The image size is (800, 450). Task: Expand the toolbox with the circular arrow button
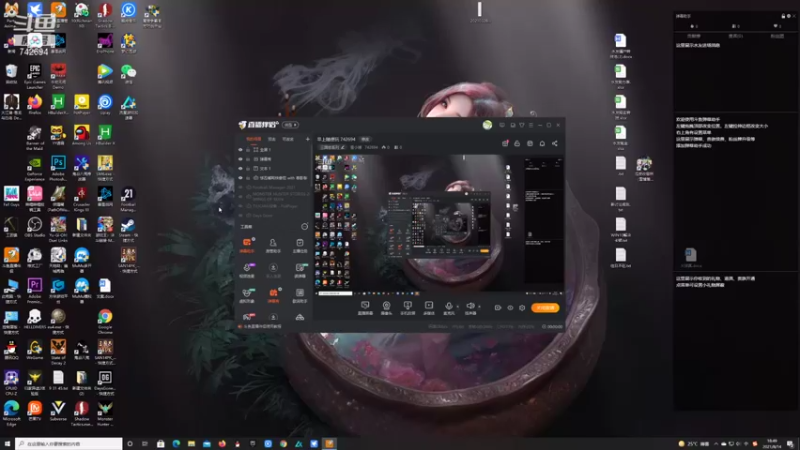305,227
